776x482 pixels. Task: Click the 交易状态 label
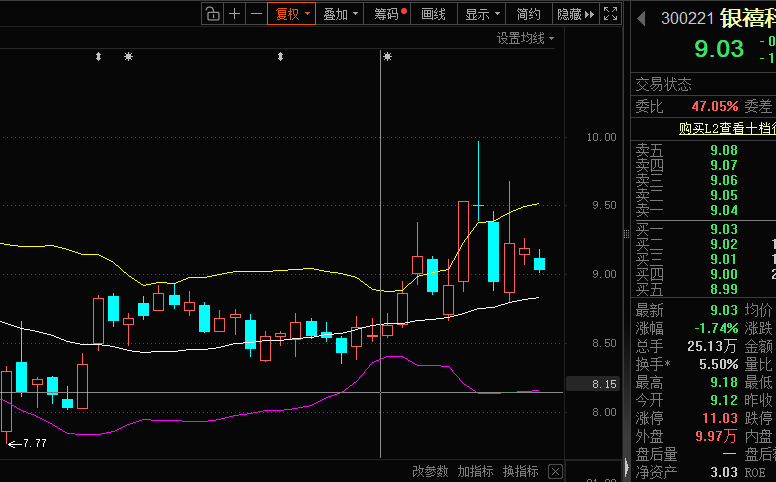663,85
